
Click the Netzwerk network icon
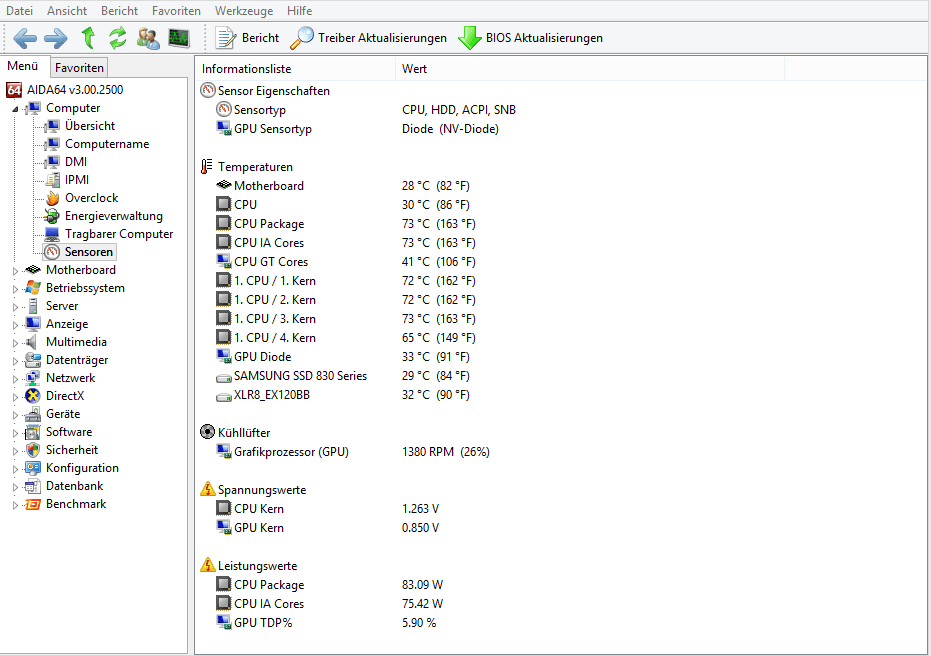[x=33, y=378]
